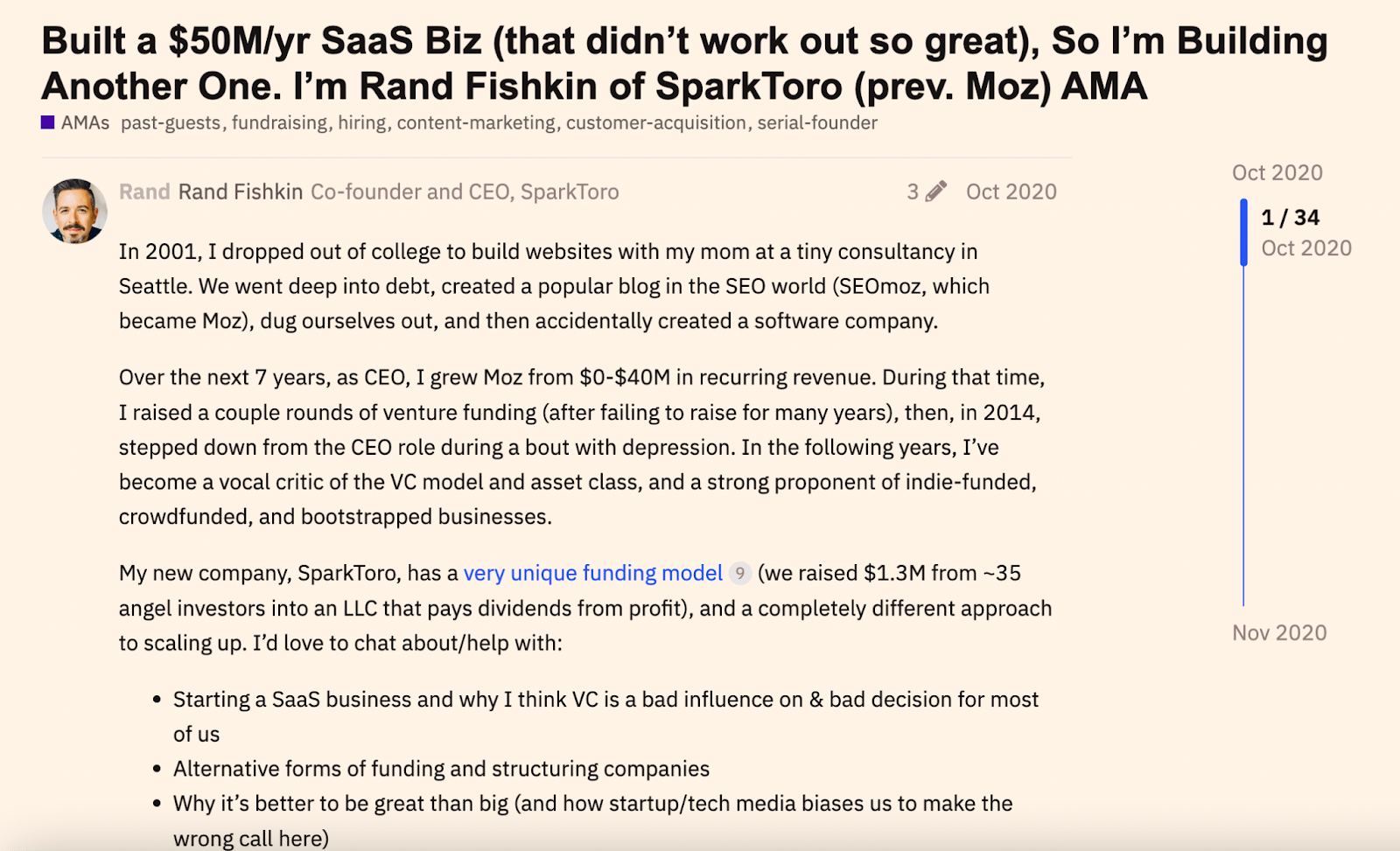Click the blue timeline scroller handle
The width and height of the screenshot is (1400, 851).
click(1243, 233)
